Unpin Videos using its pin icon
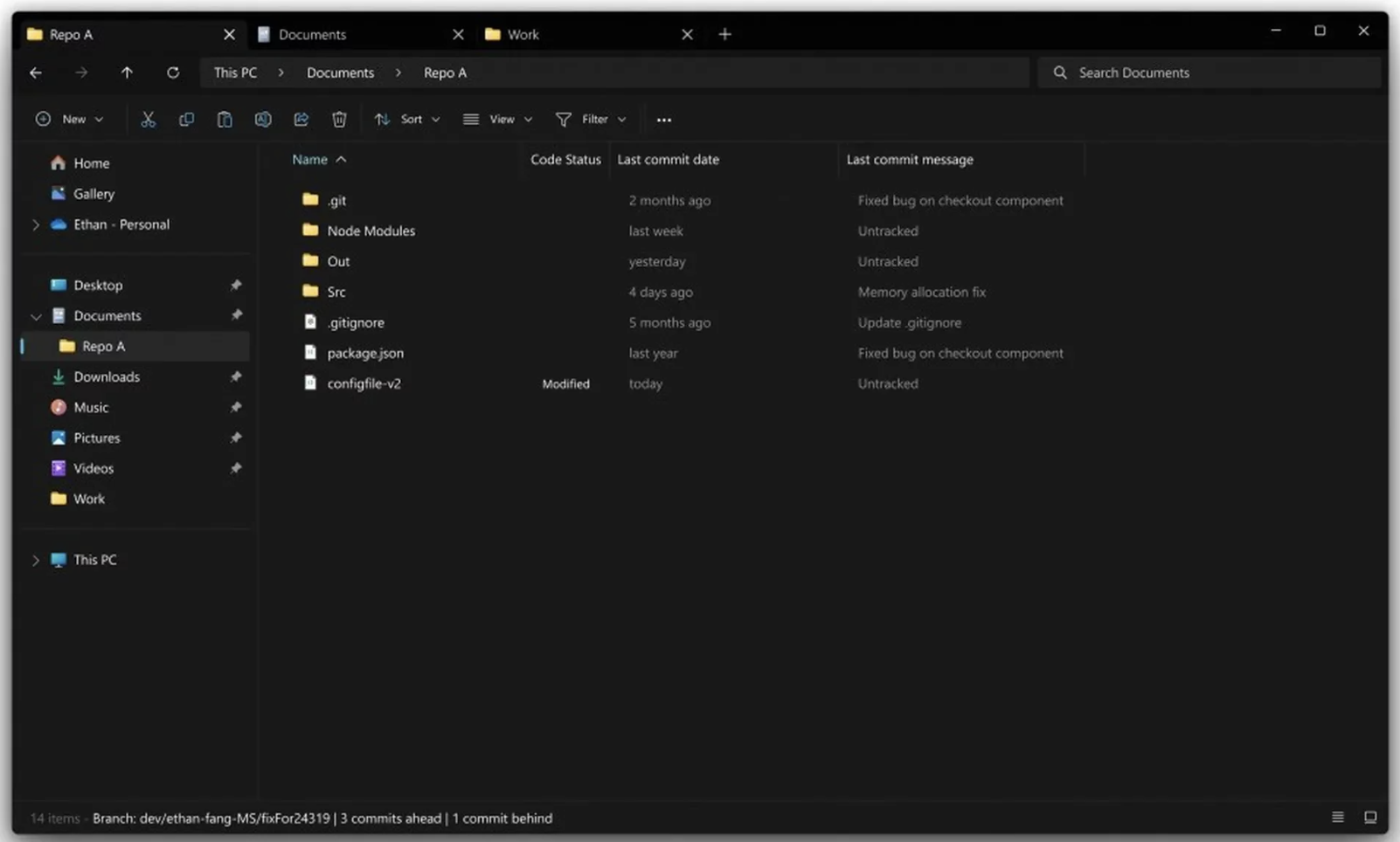This screenshot has width=1400, height=842. [x=236, y=468]
